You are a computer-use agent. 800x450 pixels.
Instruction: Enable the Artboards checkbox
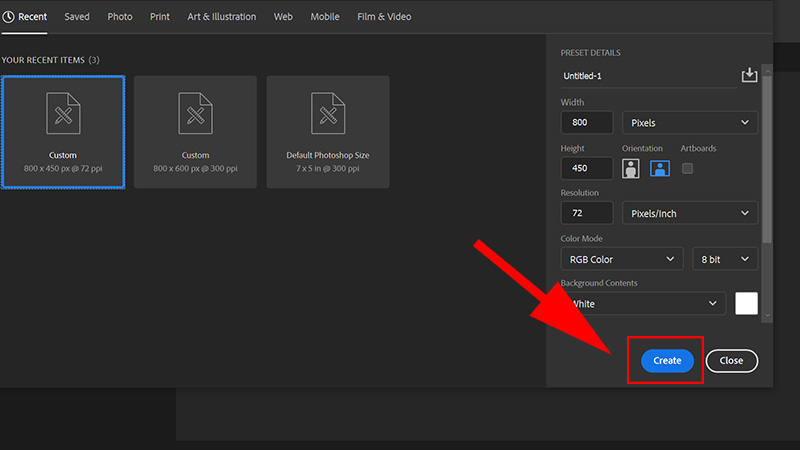tap(687, 168)
